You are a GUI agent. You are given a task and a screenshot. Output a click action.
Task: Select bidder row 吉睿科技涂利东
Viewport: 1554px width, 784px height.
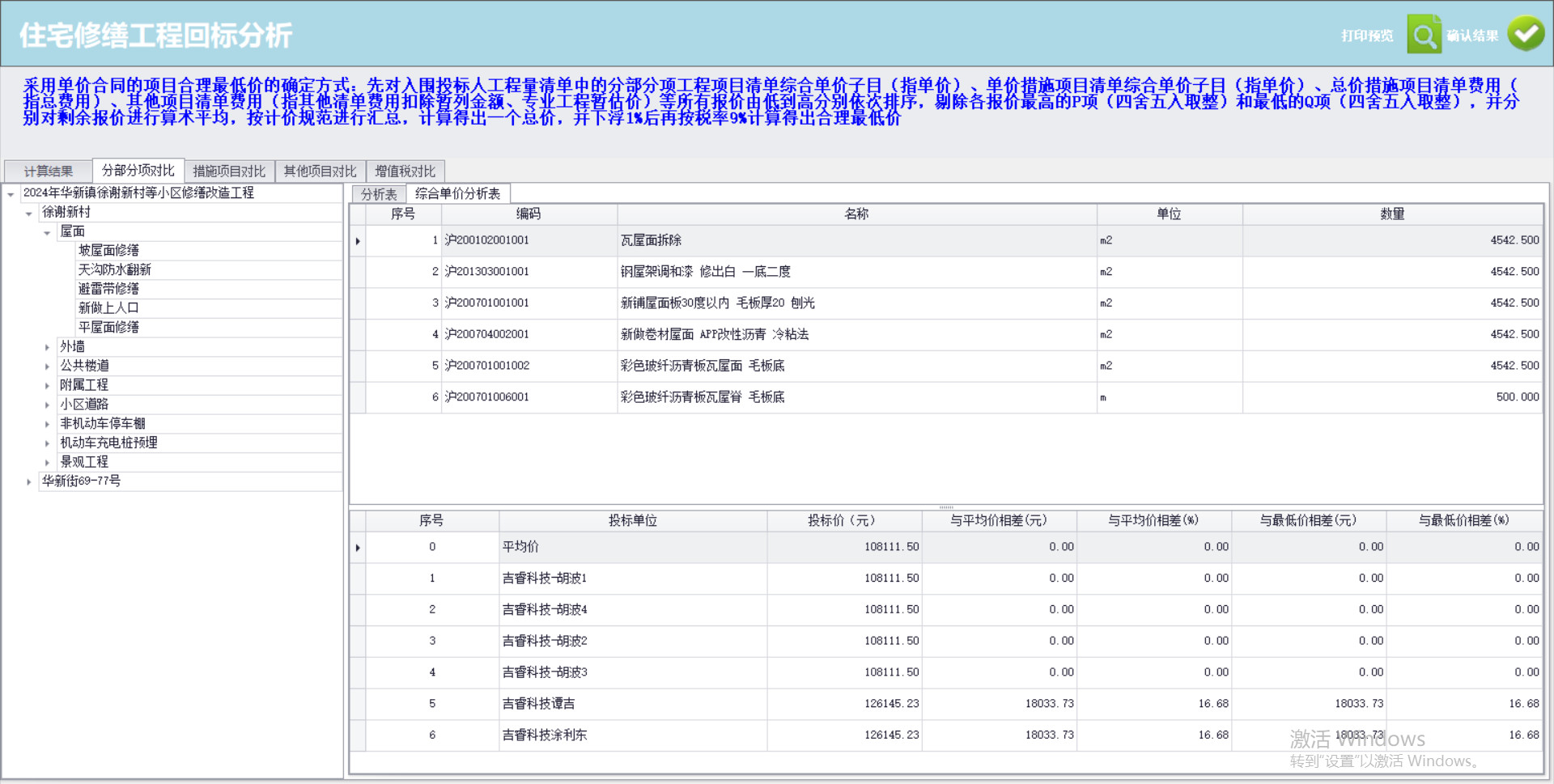point(946,735)
